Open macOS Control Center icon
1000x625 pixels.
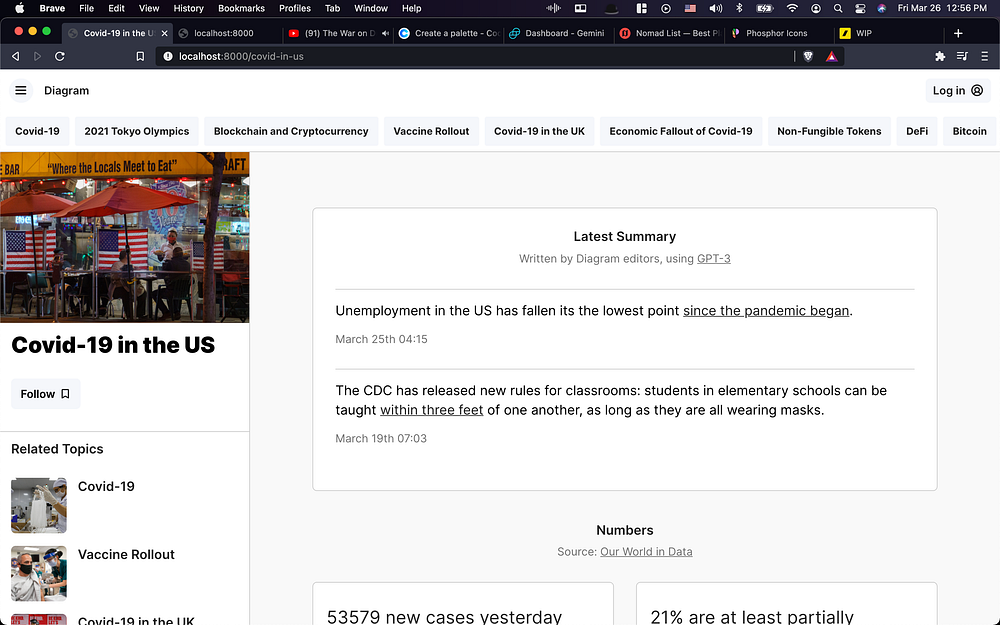(860, 8)
